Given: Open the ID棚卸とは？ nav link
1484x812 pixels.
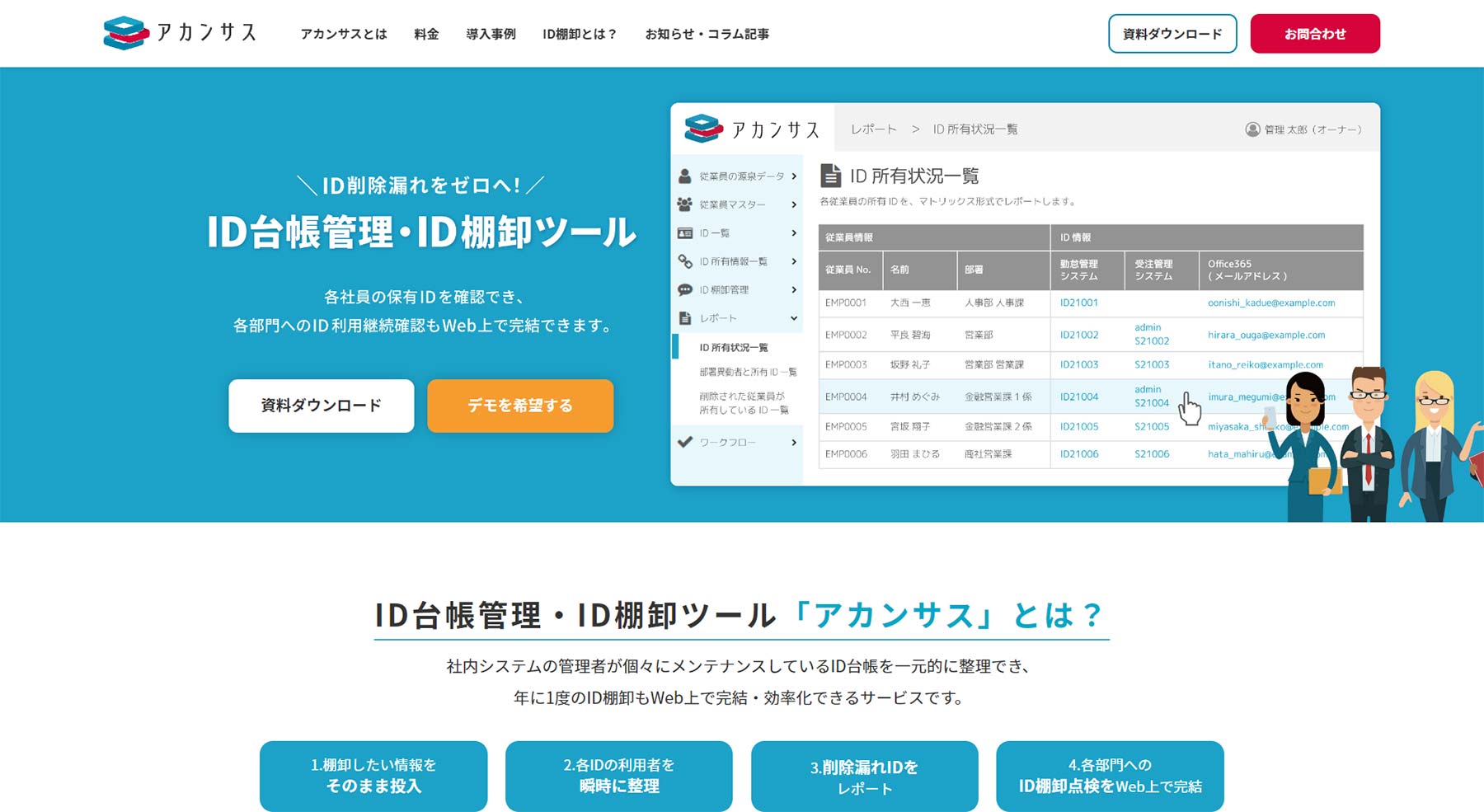Looking at the screenshot, I should point(580,34).
